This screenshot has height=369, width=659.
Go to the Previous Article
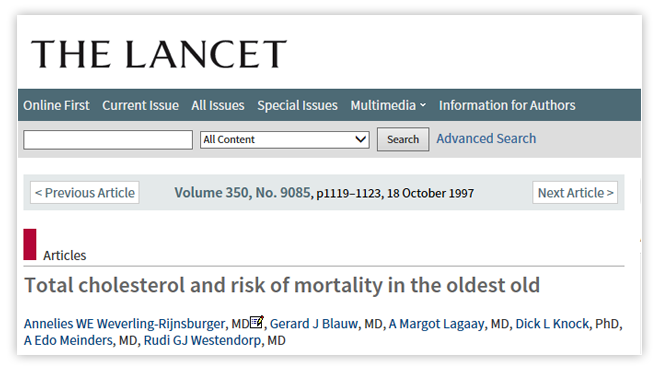[x=84, y=192]
